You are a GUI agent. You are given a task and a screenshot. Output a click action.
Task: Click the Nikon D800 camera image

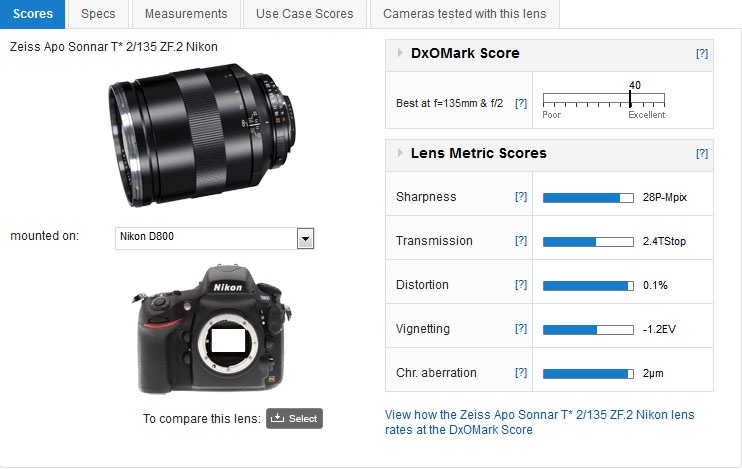pyautogui.click(x=214, y=329)
